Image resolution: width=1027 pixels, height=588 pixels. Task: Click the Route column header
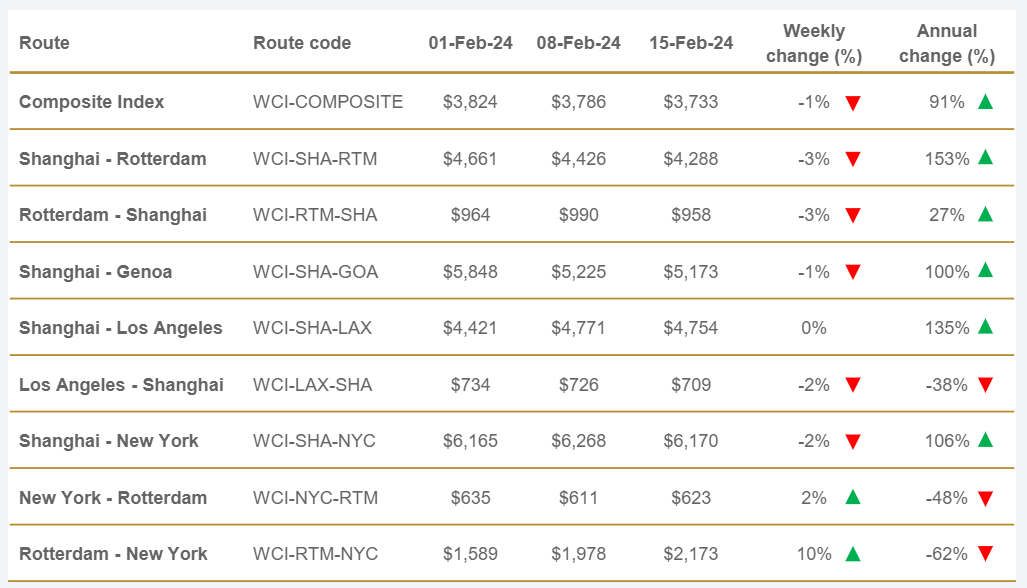45,43
